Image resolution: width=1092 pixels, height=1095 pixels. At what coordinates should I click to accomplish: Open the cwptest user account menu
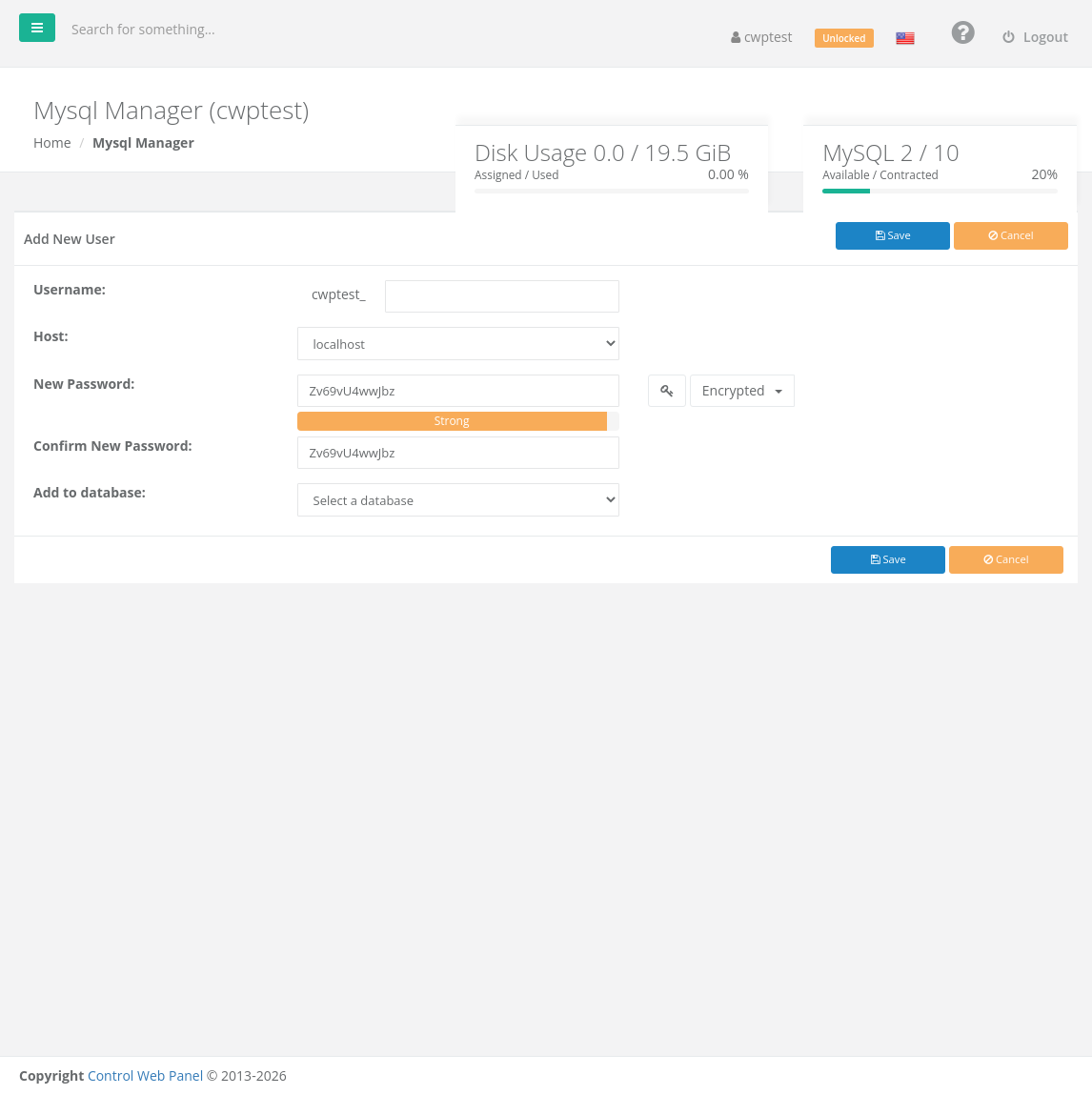761,38
